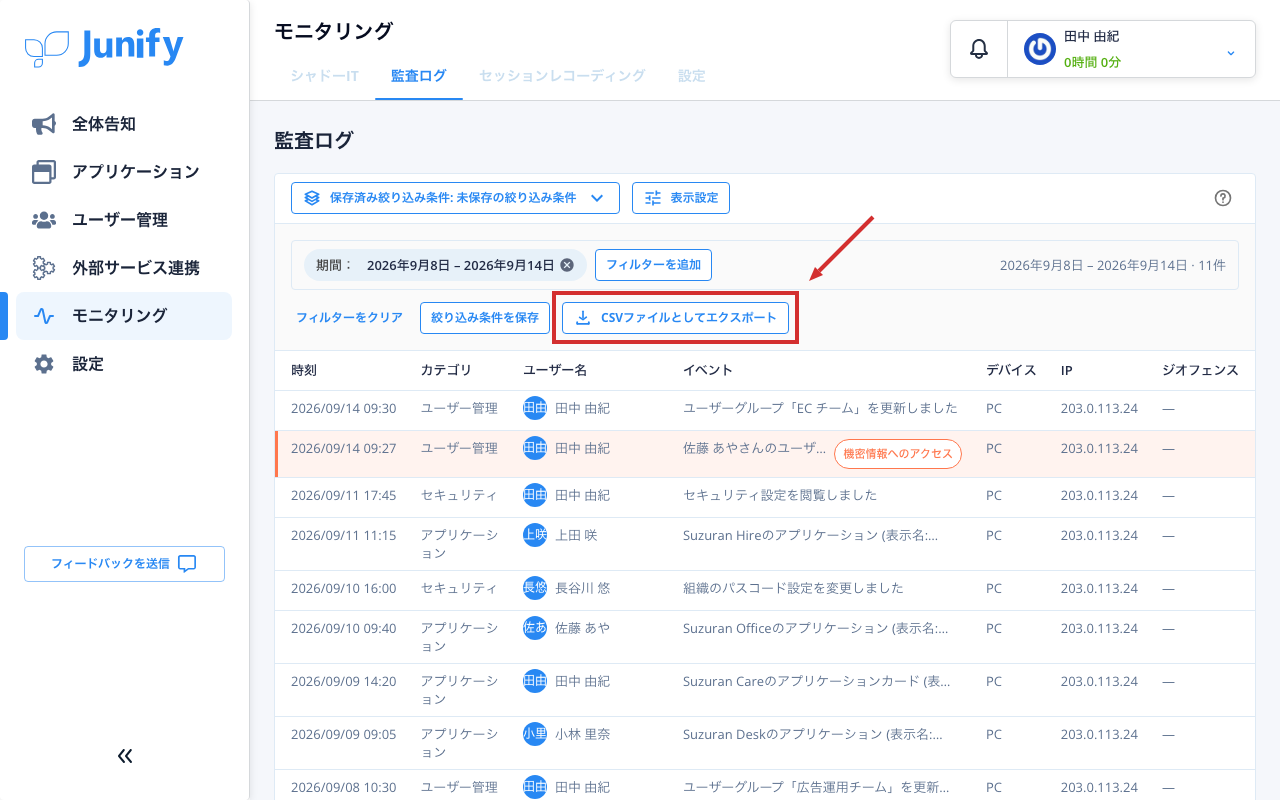This screenshot has width=1280, height=800.
Task: Collapse the sidebar with double-chevron icon
Action: coord(125,756)
